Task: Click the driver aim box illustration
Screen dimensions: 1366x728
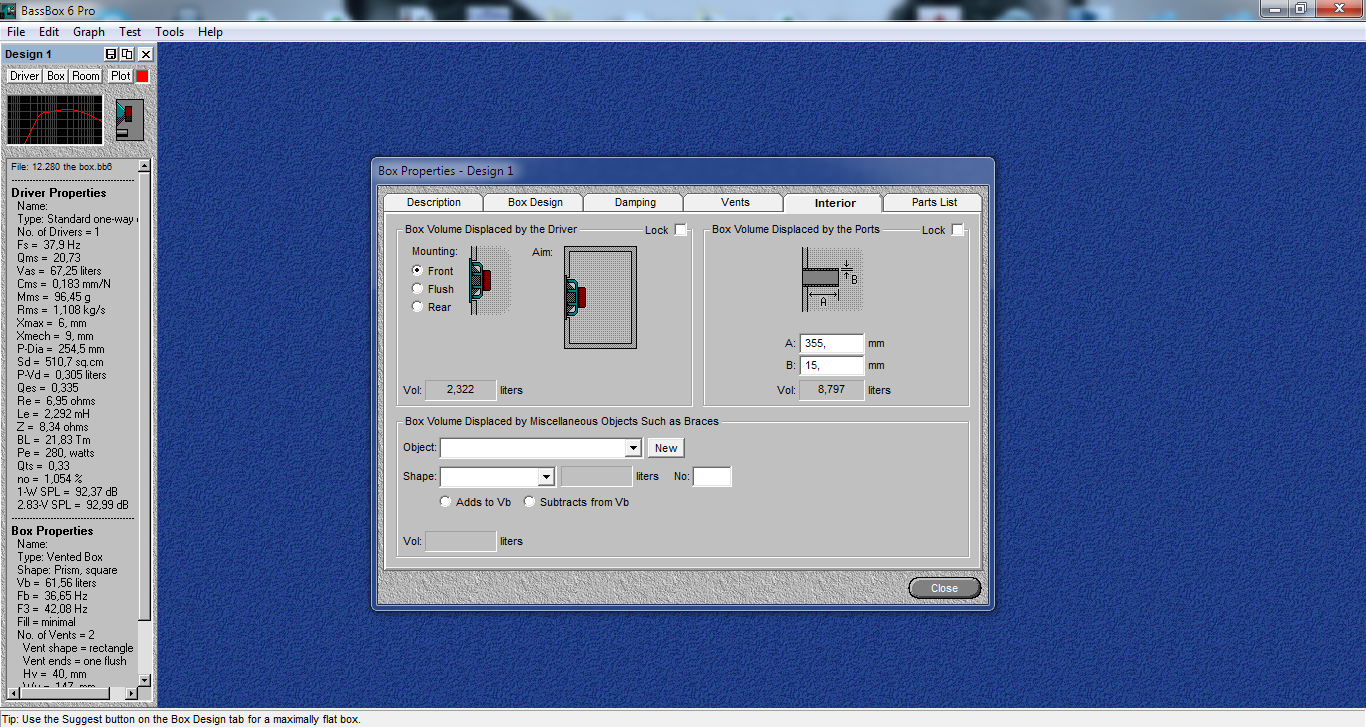Action: [600, 298]
